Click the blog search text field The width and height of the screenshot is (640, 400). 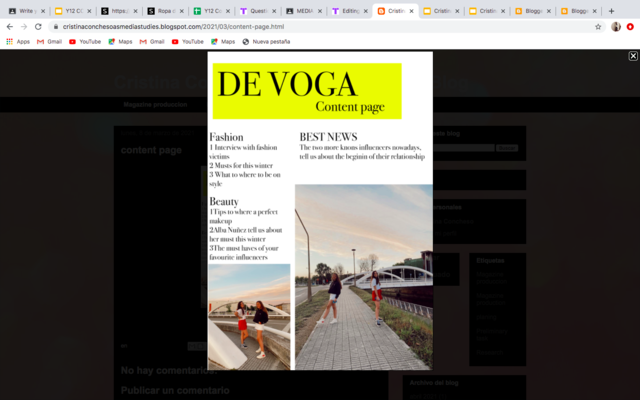pos(464,148)
